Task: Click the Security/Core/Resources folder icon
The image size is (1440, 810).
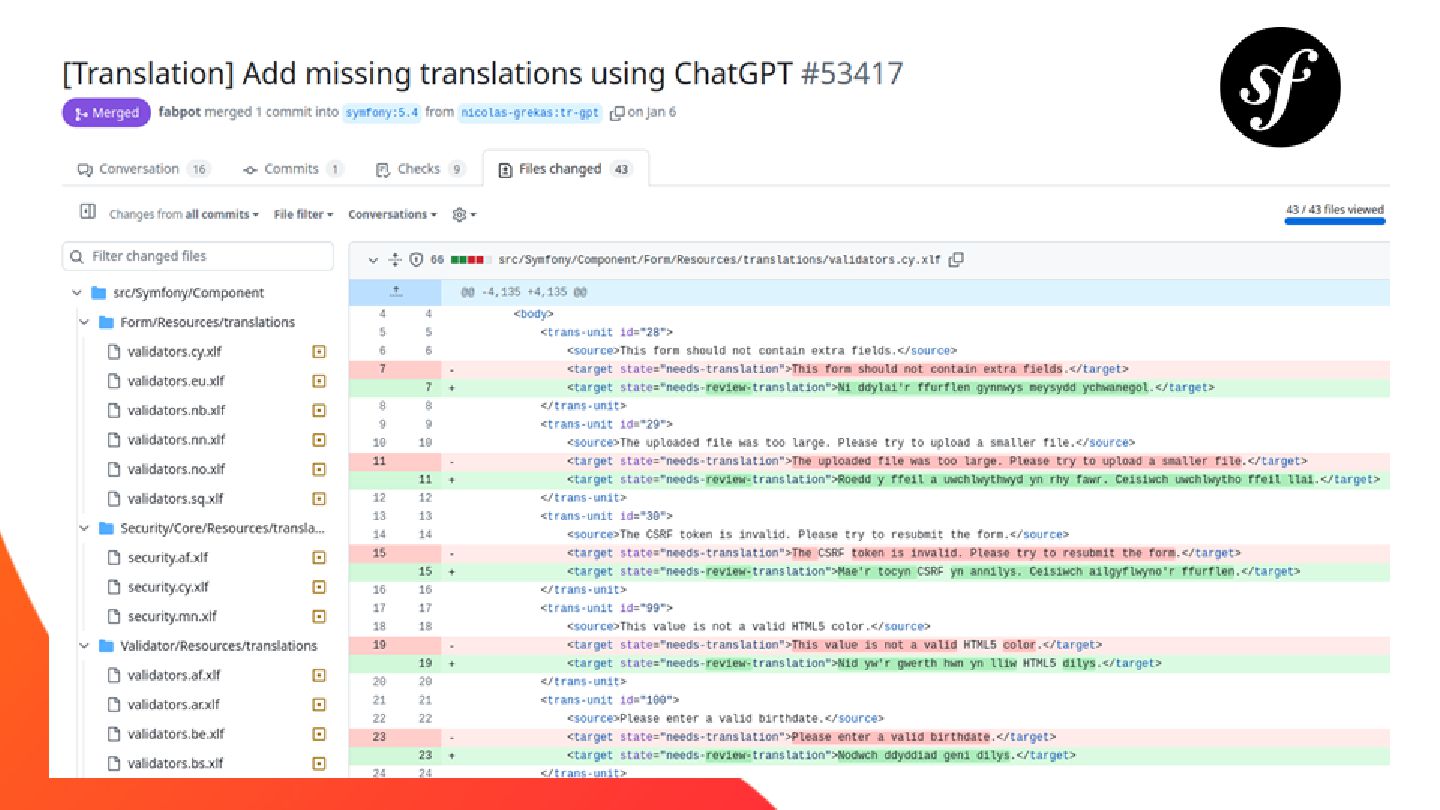Action: (106, 528)
